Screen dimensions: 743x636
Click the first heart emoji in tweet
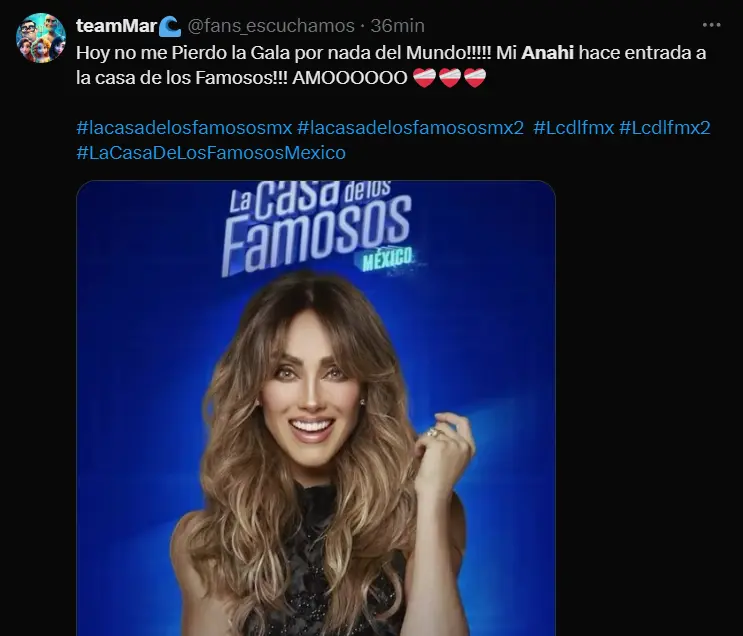424,78
